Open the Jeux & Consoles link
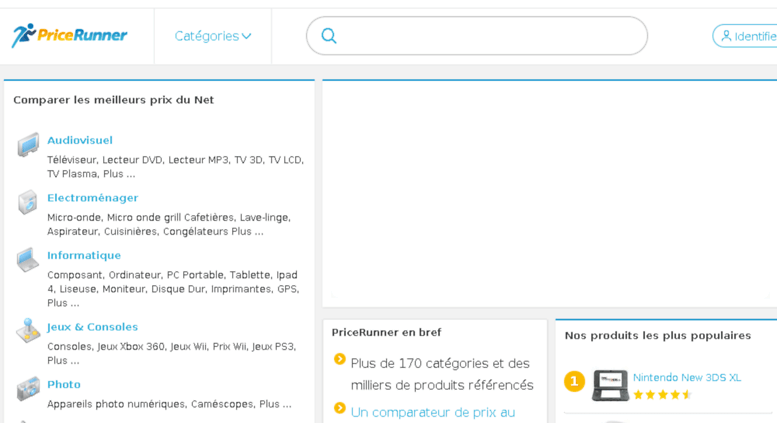777x423 pixels. pos(93,327)
